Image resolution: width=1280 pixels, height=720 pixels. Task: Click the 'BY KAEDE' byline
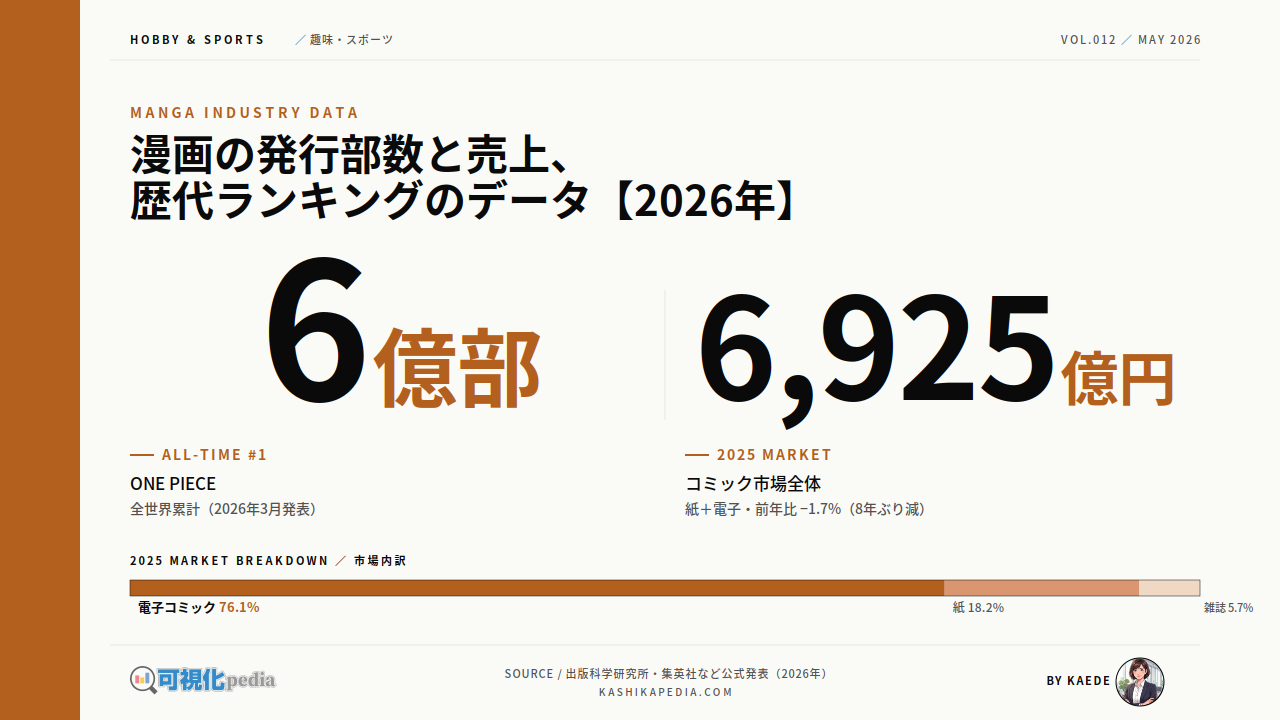(1078, 681)
